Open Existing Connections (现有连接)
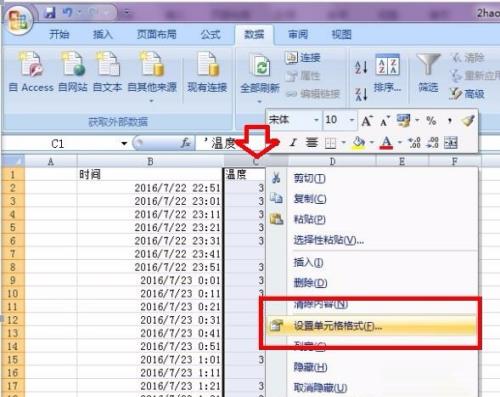The height and width of the screenshot is (397, 500). click(207, 72)
